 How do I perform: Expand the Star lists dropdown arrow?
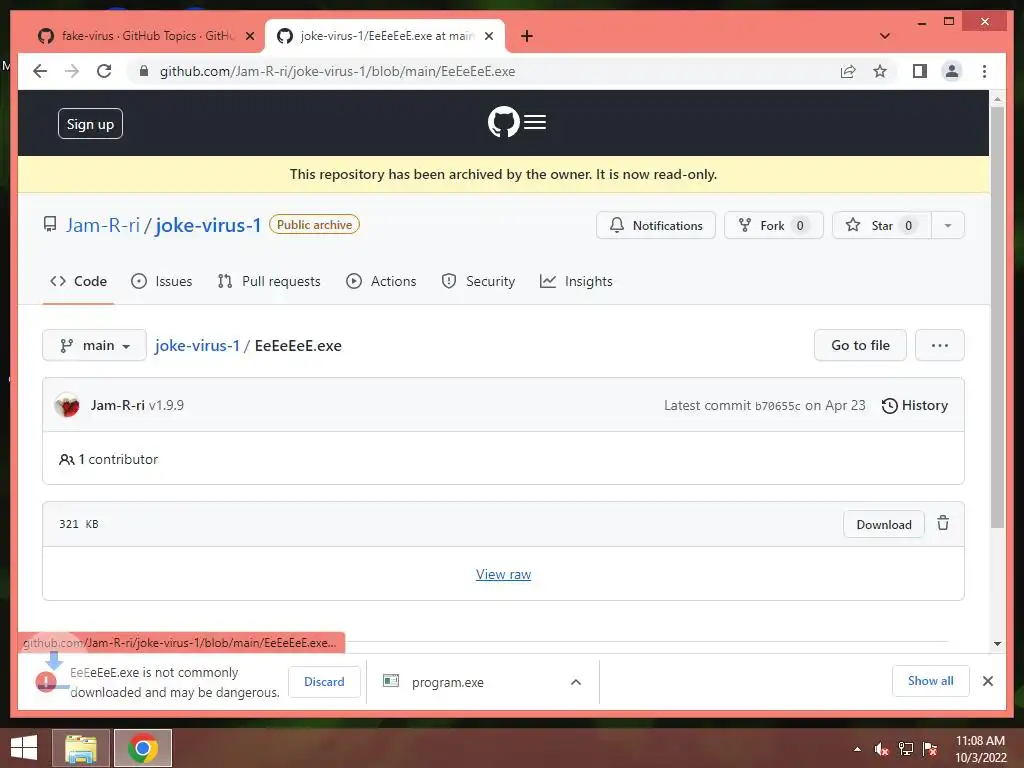tap(948, 225)
